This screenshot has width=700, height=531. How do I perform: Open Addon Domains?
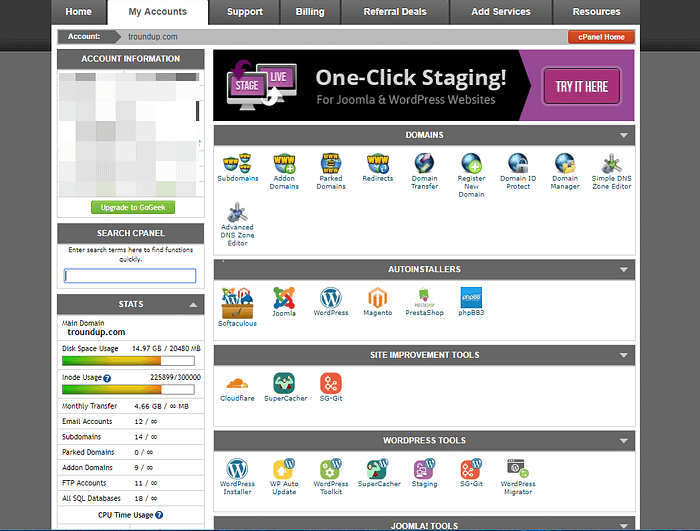point(284,171)
